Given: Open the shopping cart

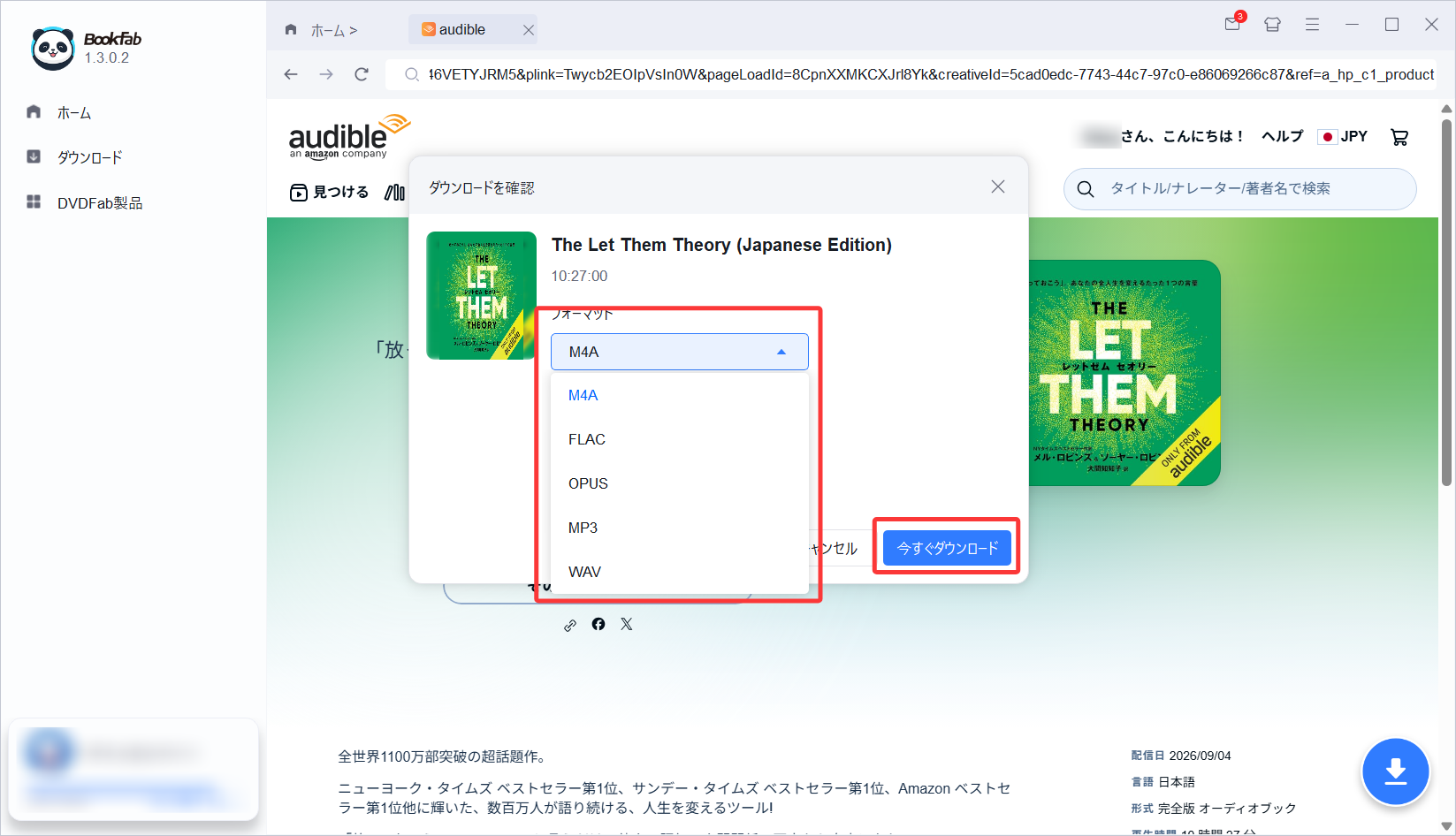Looking at the screenshot, I should click(x=1399, y=137).
